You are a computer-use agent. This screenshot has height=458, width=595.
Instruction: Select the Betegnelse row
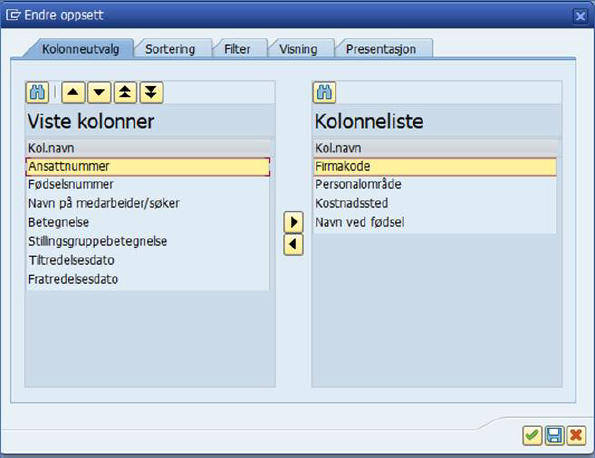148,222
